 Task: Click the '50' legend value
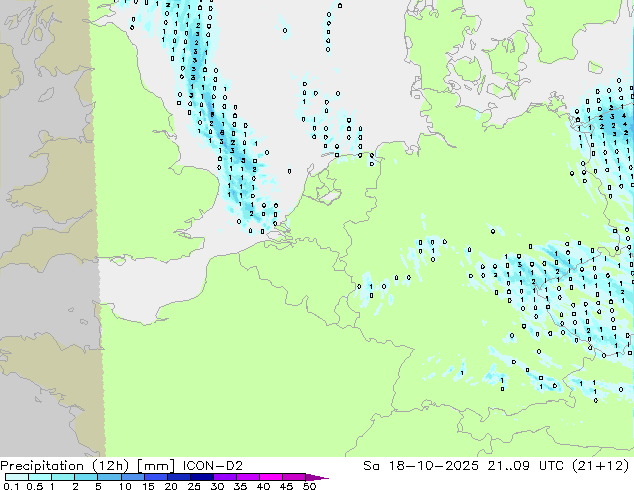coord(309,486)
